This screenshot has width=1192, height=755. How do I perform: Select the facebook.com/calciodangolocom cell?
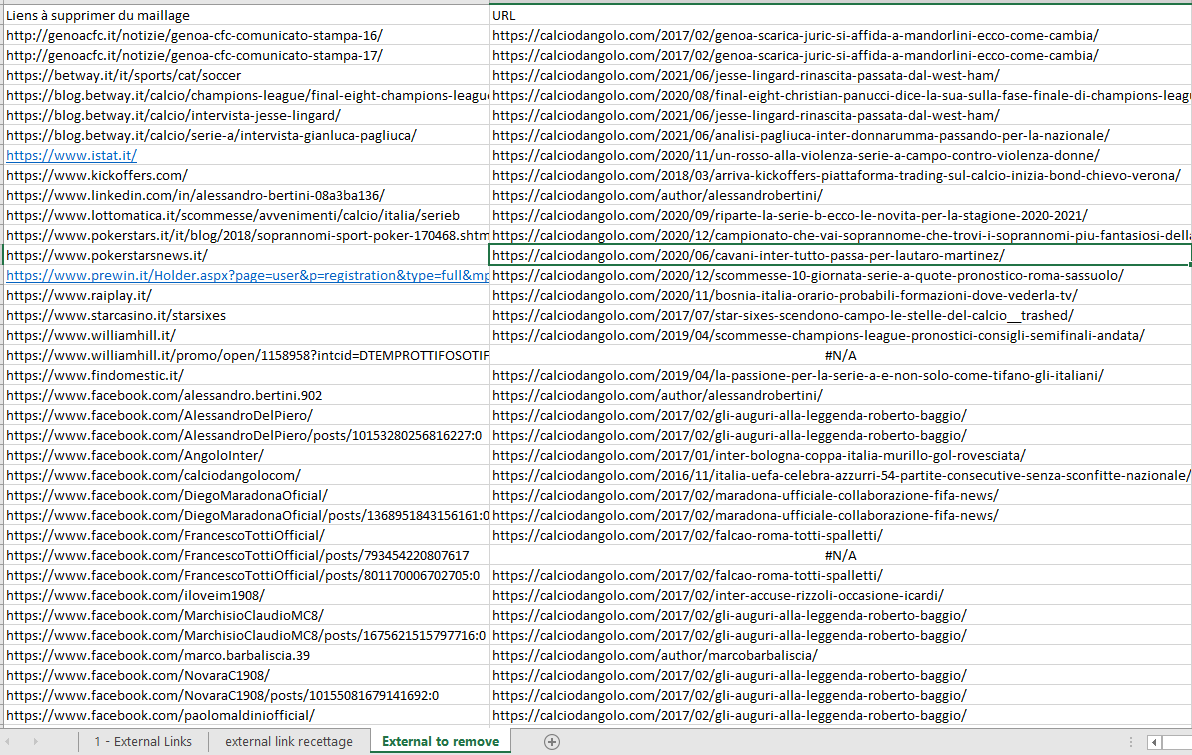point(153,475)
